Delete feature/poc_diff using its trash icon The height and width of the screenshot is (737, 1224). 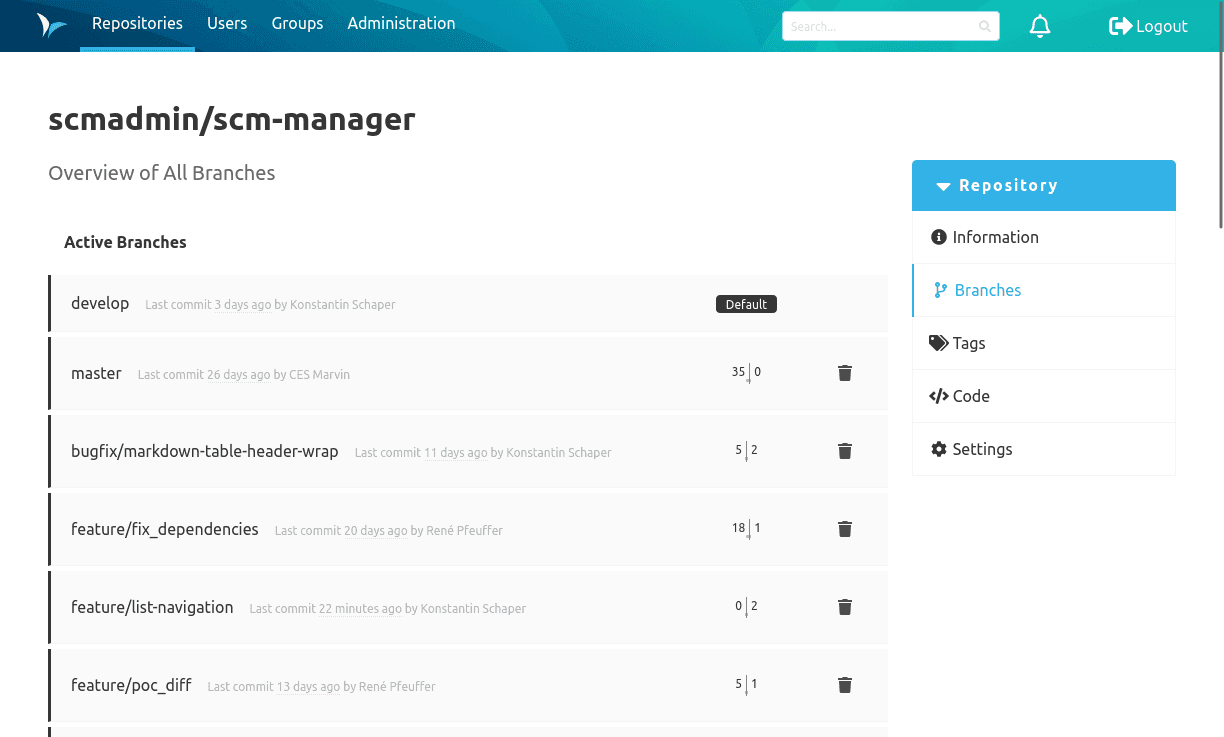coord(844,684)
